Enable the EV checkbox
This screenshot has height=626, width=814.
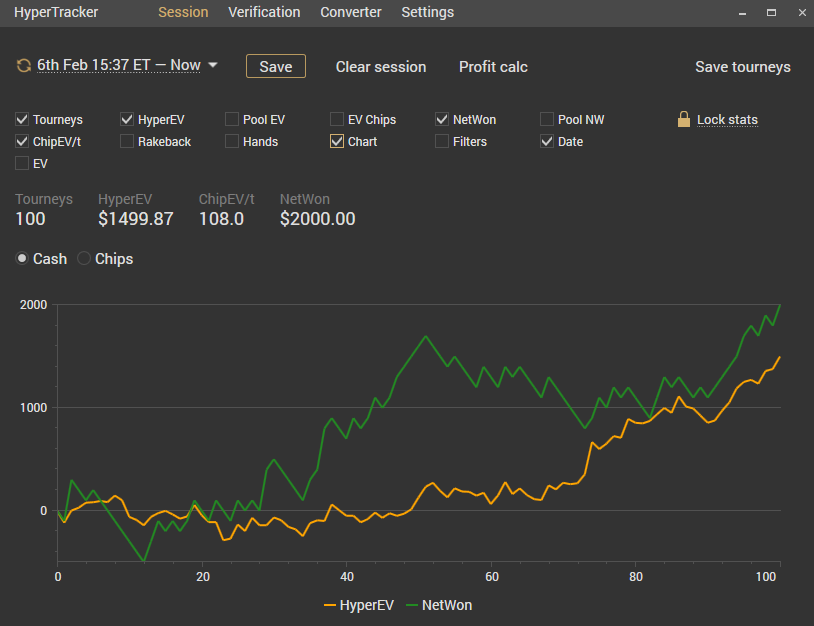22,164
